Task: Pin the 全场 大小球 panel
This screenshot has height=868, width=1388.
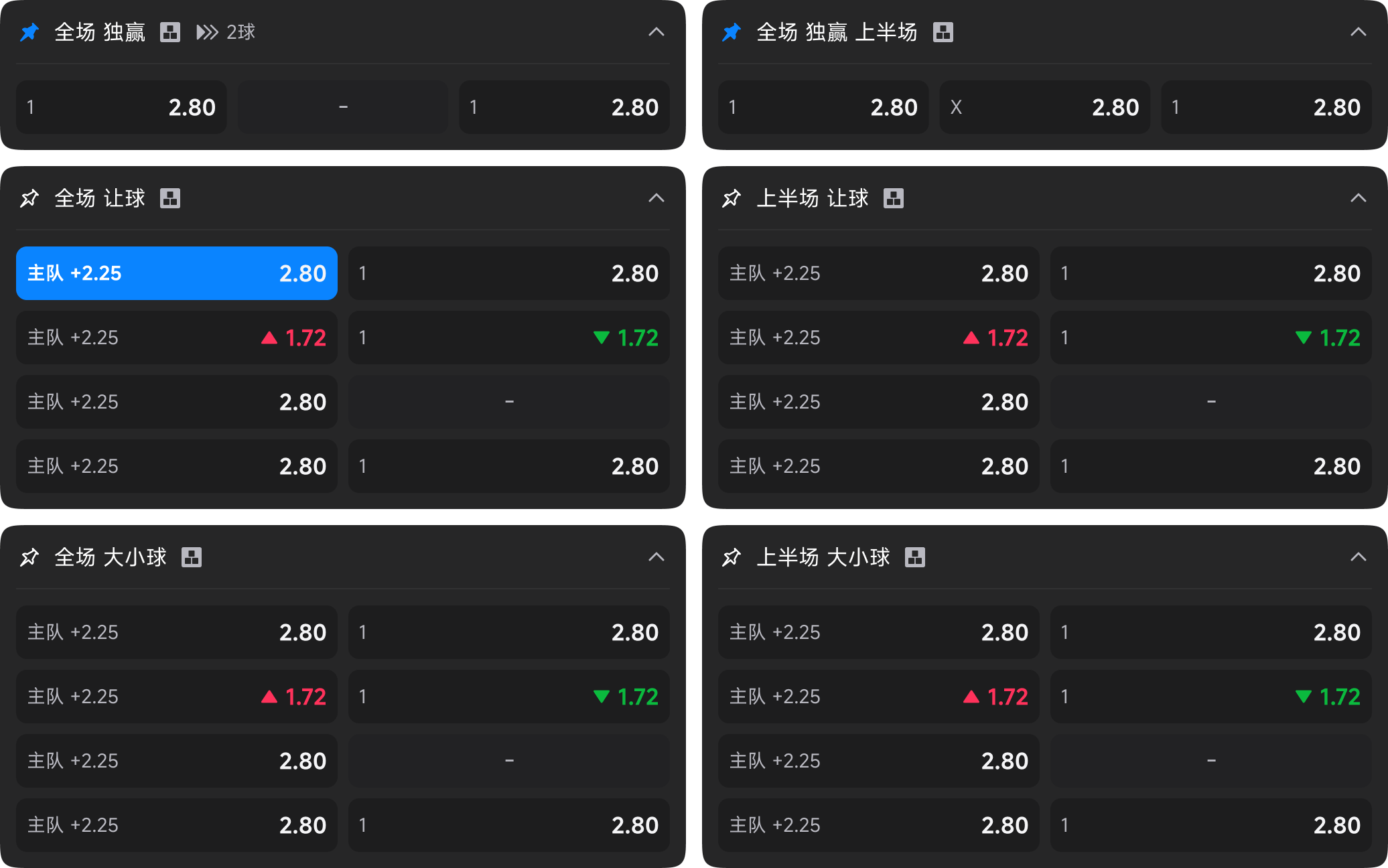Action: pos(29,557)
